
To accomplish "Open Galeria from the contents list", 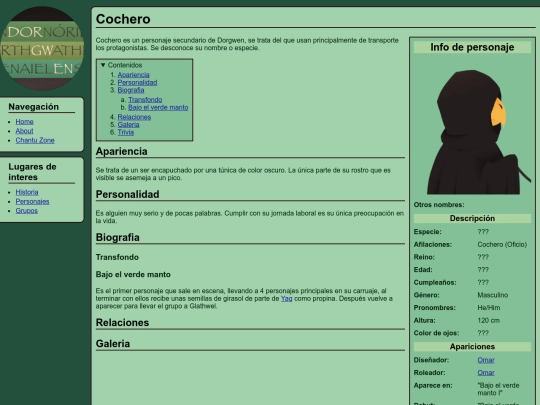I will [x=128, y=124].
